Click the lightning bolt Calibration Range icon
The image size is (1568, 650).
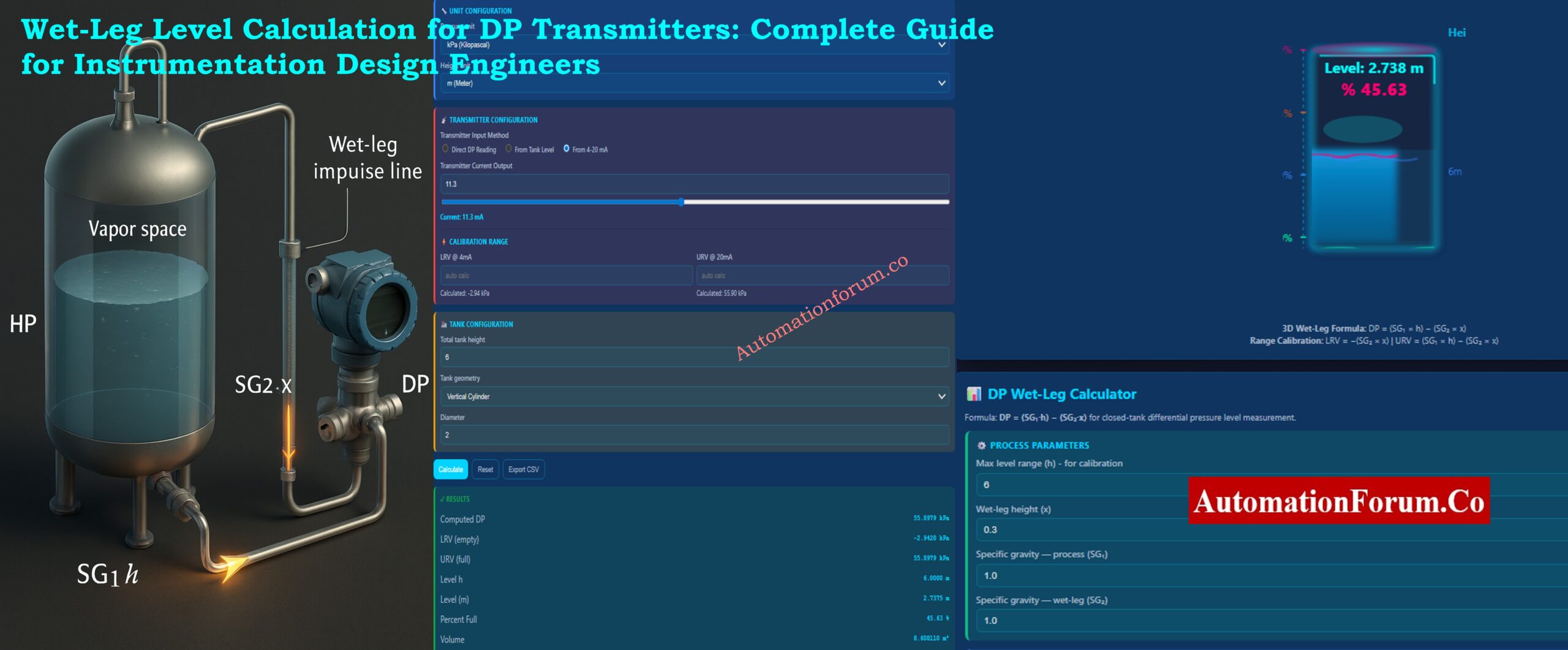(442, 242)
